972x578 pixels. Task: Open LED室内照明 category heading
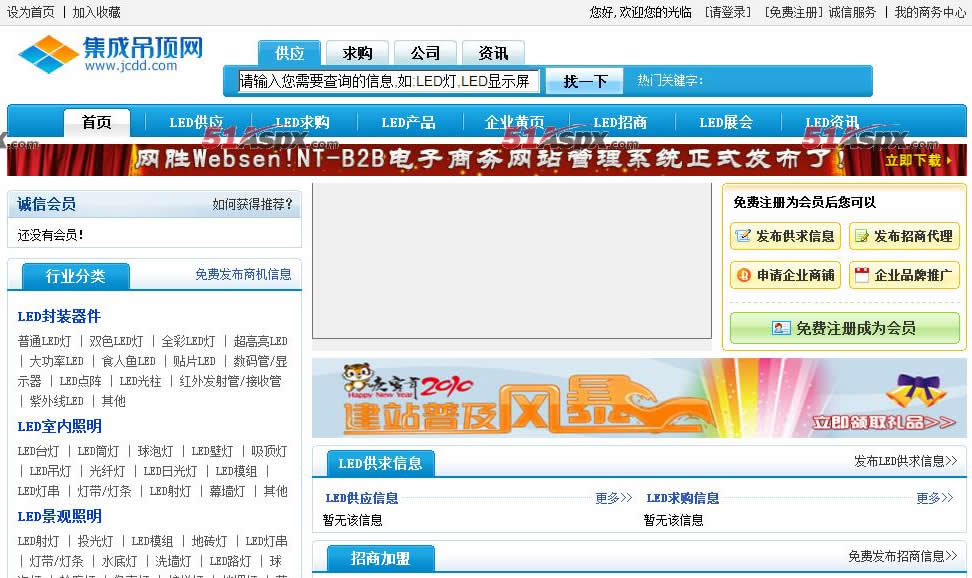click(x=60, y=427)
